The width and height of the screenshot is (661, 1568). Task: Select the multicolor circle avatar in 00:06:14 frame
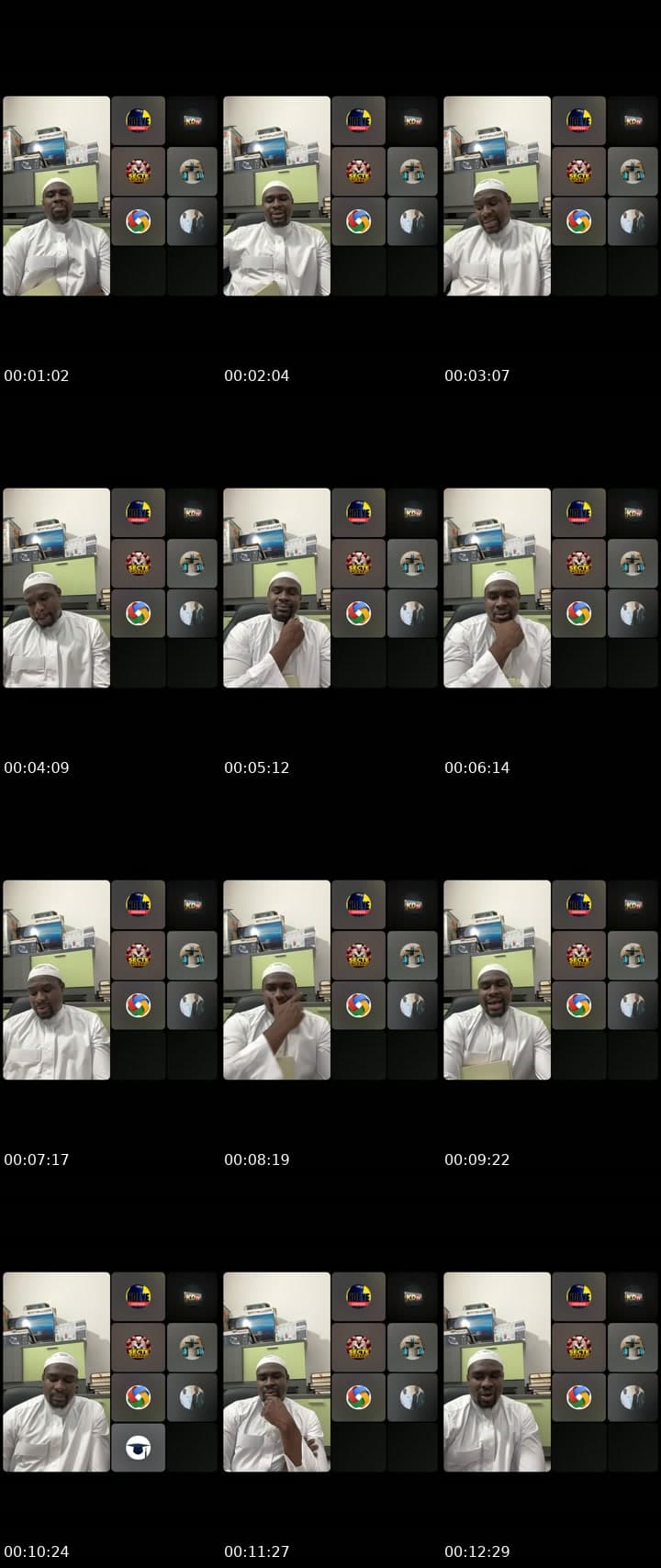pos(579,613)
